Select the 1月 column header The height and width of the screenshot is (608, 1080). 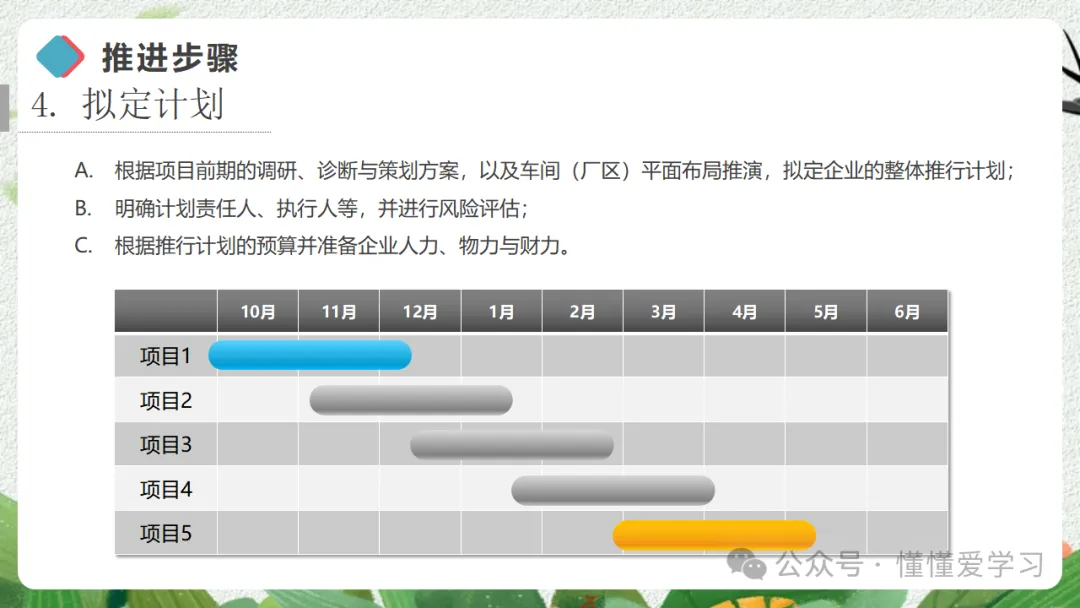501,311
